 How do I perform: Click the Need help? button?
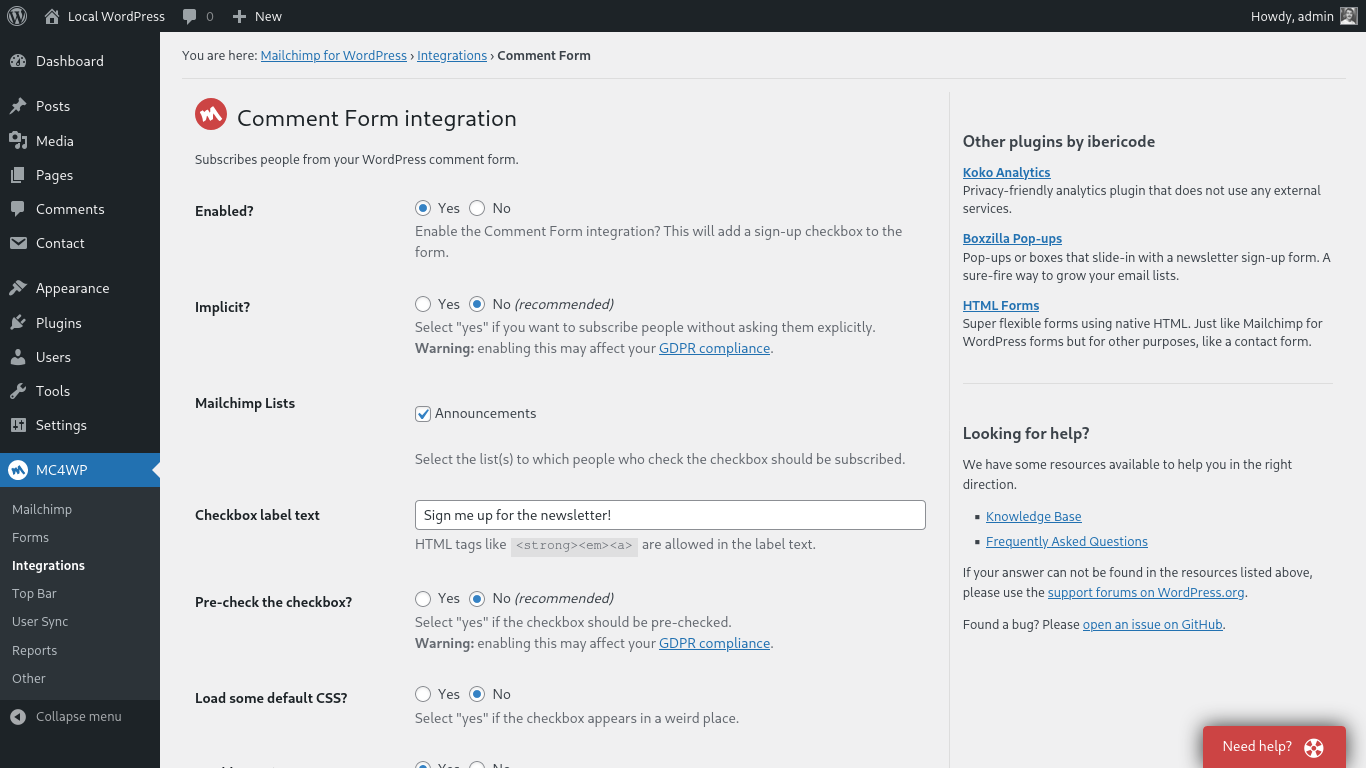[x=1273, y=746]
